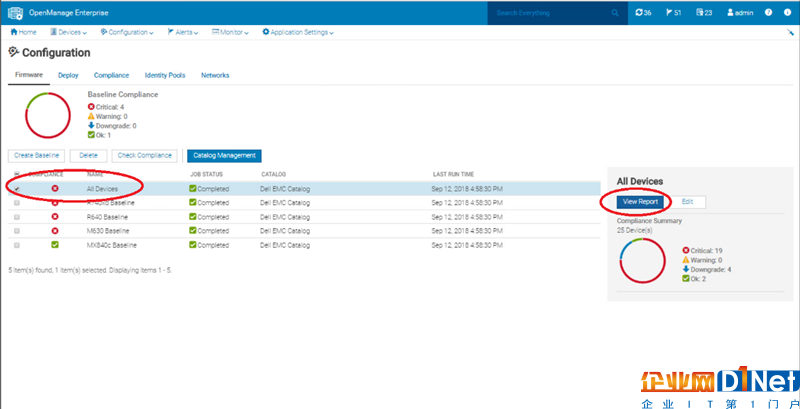Click the OK compliance icon for MX840c Baseline

[55, 245]
